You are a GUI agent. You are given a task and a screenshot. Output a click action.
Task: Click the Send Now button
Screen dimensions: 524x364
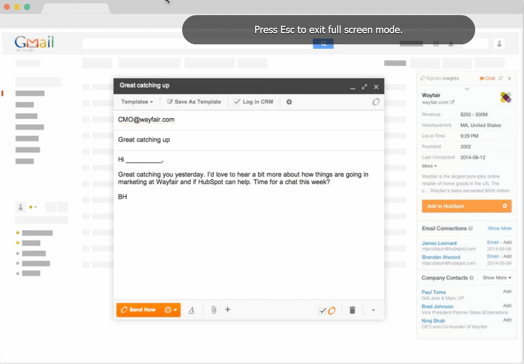coord(139,310)
